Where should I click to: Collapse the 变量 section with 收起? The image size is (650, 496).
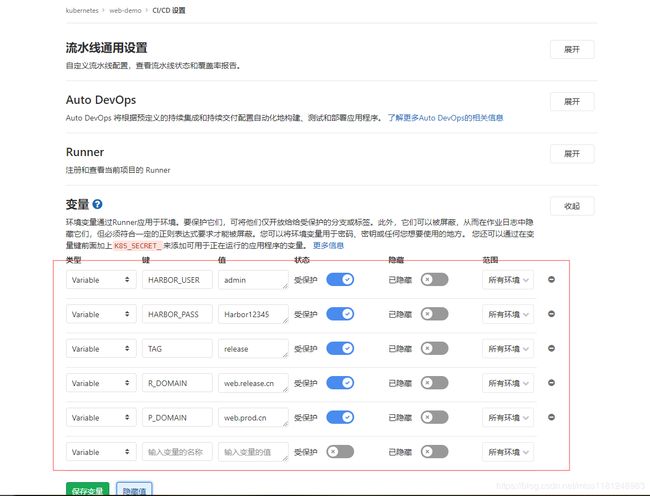click(572, 206)
